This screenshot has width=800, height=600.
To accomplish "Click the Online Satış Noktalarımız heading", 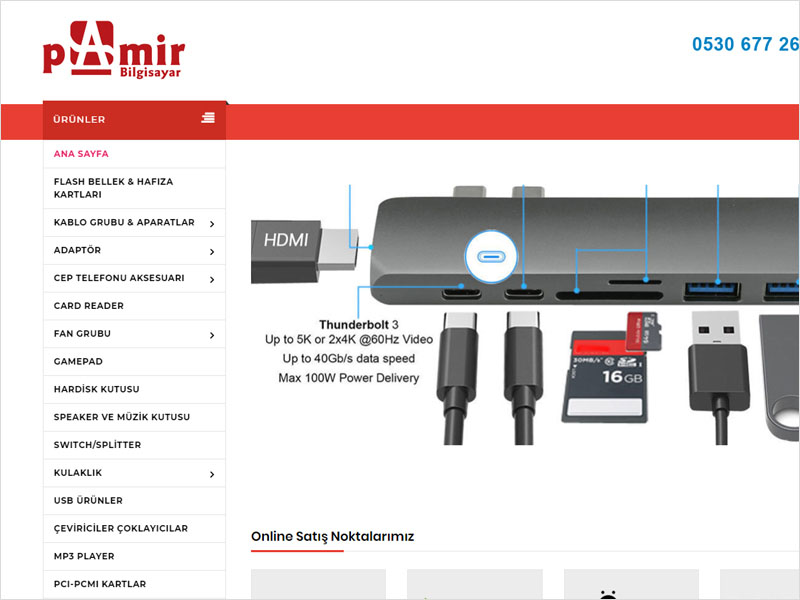I will click(x=333, y=536).
